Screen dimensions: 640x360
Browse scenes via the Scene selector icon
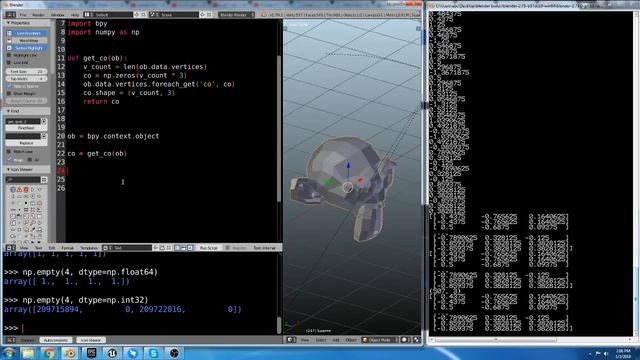(153, 15)
